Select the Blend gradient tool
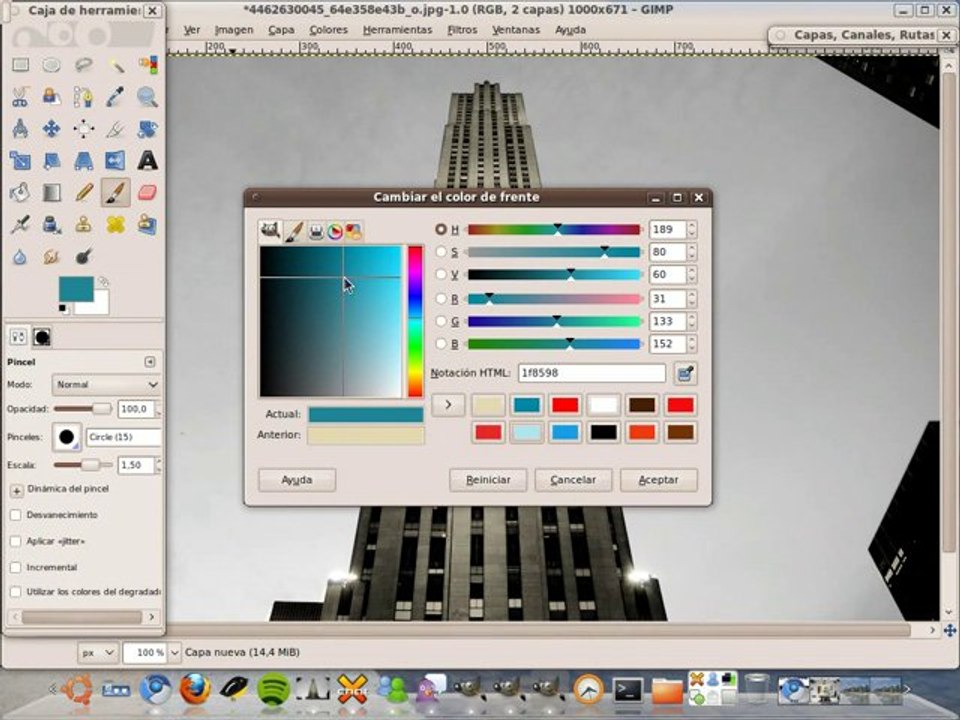 51,192
